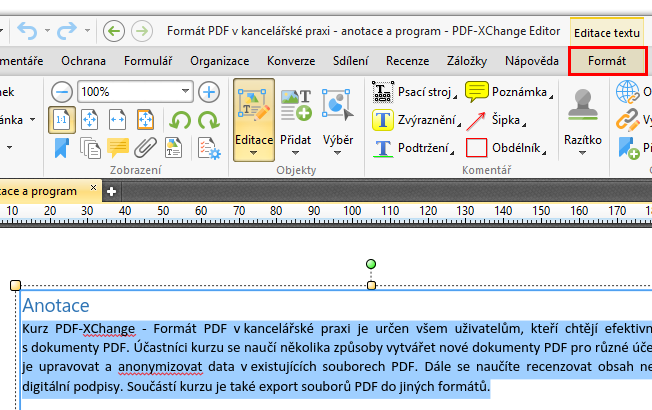Image resolution: width=652 pixels, height=410 pixels.
Task: Expand the Razítko dropdown arrow
Action: coord(583,153)
